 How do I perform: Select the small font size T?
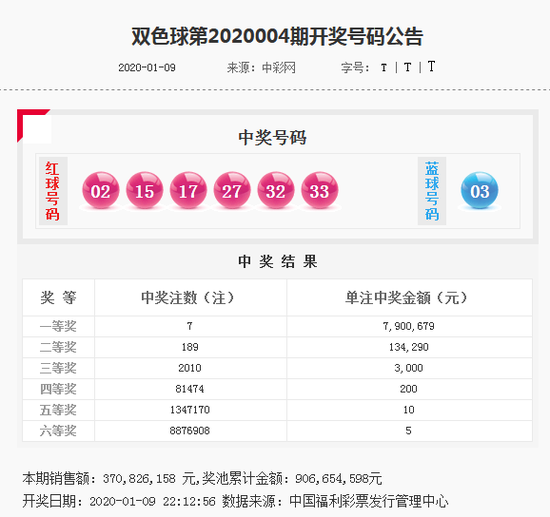click(384, 67)
